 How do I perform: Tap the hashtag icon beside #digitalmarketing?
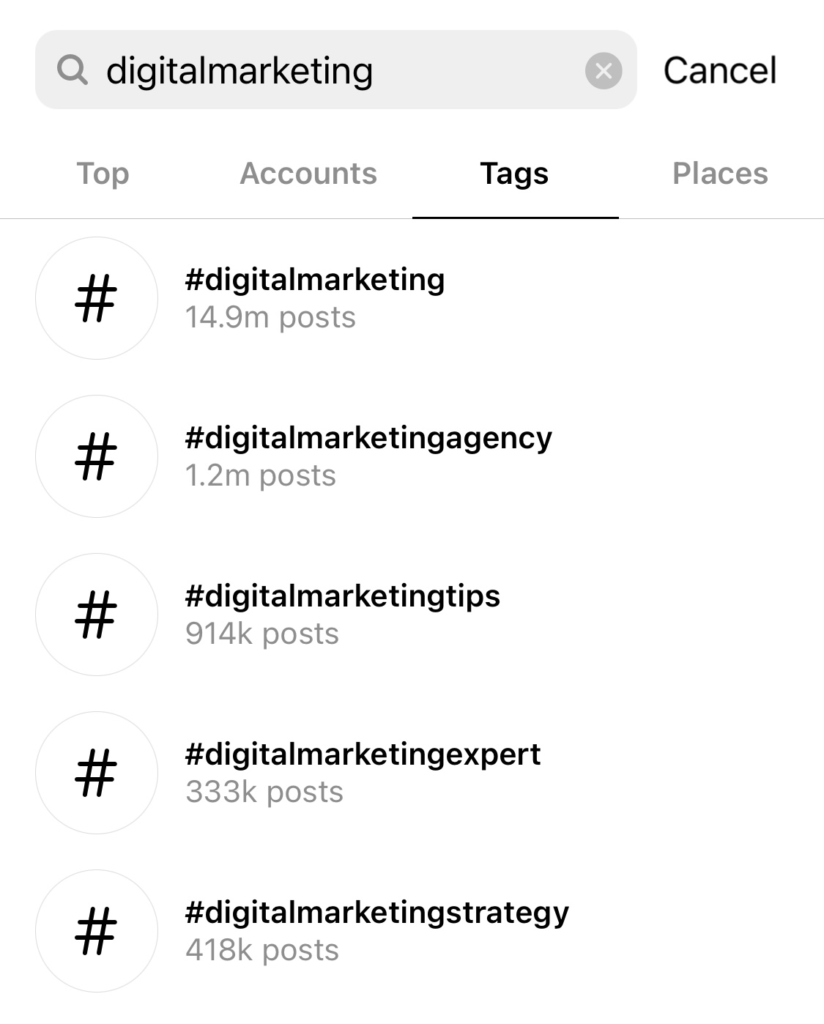click(97, 298)
